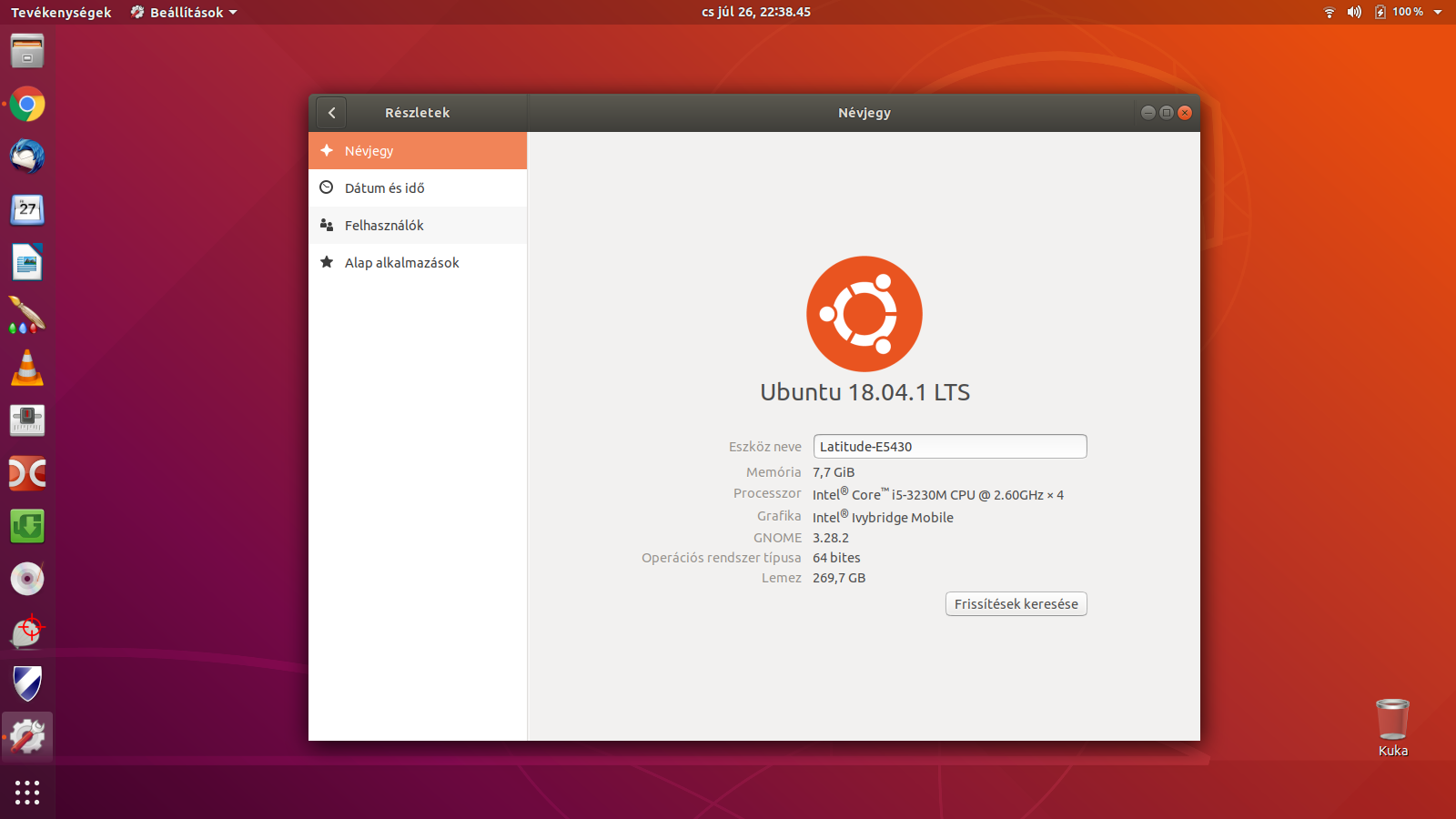Open the Alap alkalmazások section
This screenshot has width=1456, height=819.
[x=418, y=263]
